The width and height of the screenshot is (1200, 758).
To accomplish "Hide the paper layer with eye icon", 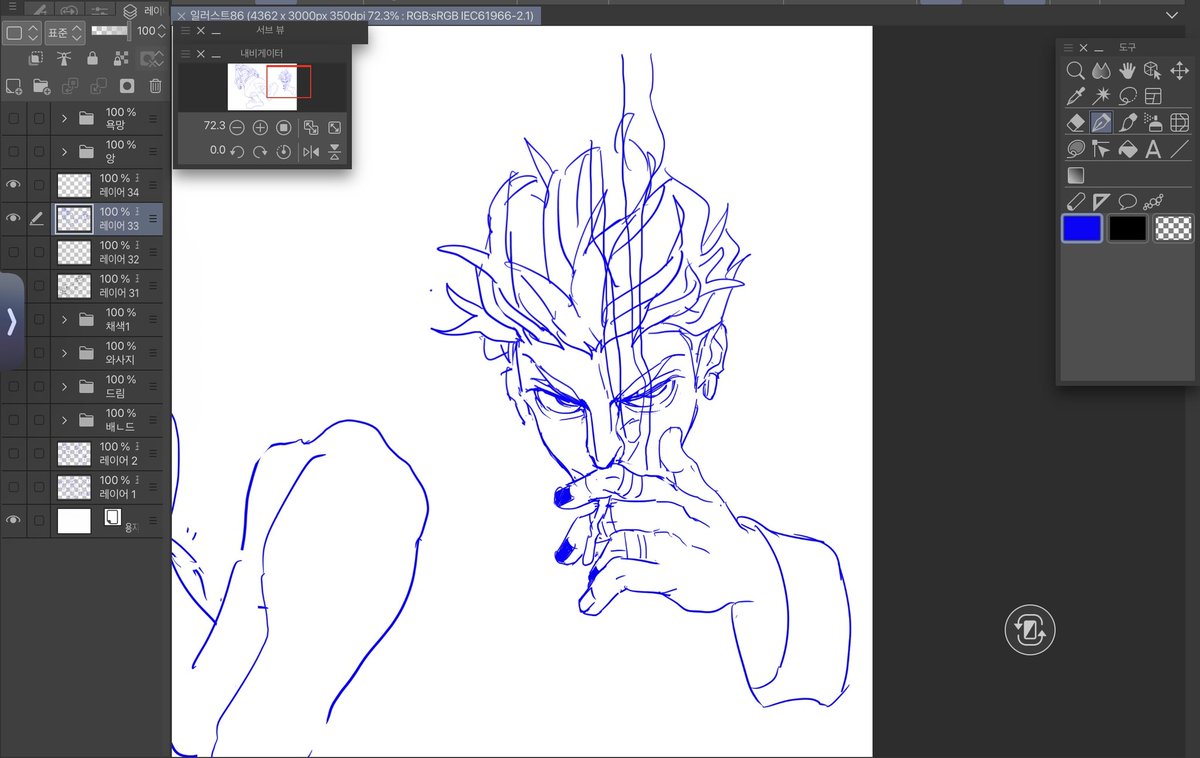I will tap(13, 520).
